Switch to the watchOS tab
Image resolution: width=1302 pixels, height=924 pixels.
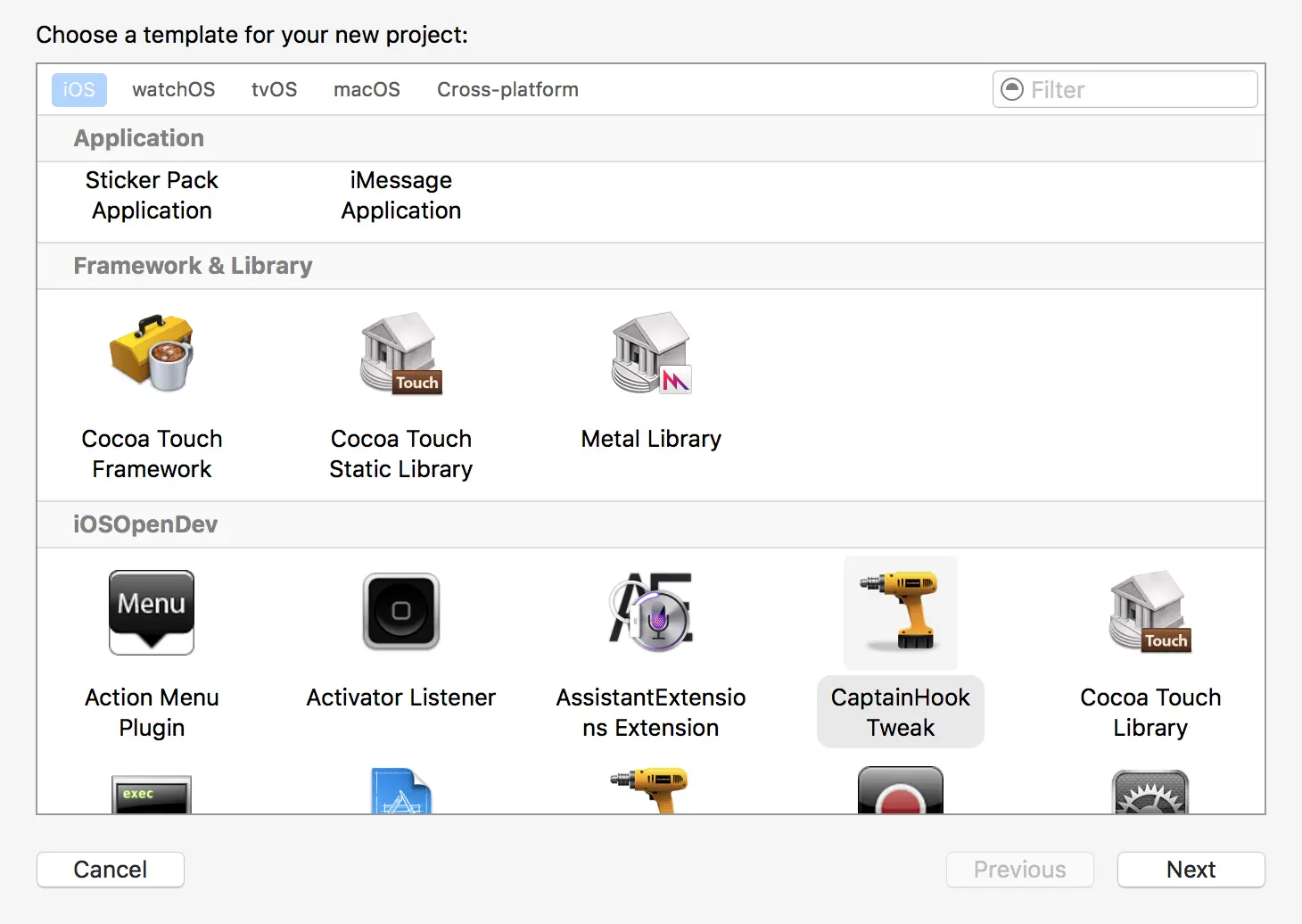(x=173, y=89)
